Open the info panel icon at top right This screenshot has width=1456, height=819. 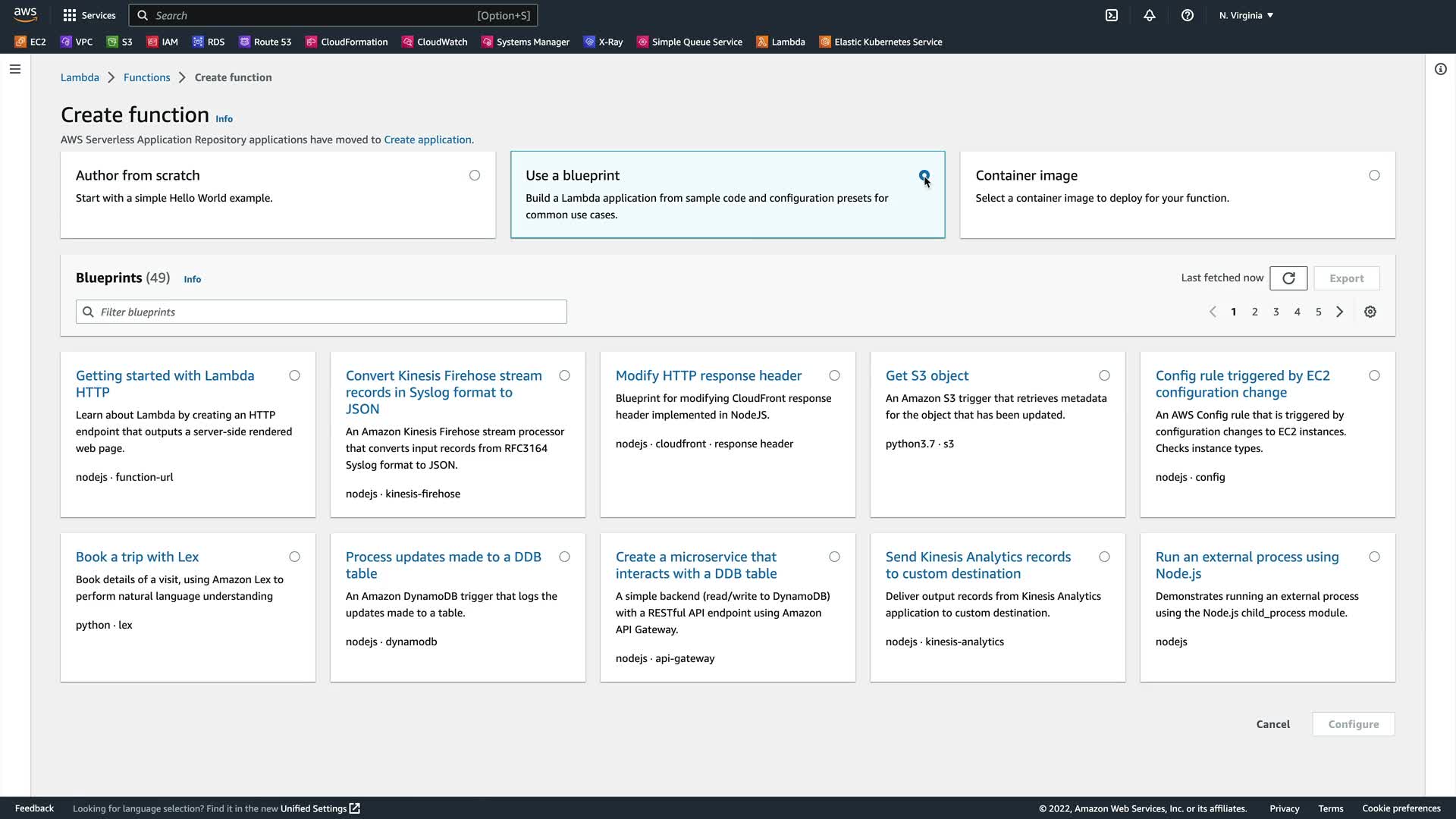coord(1441,69)
